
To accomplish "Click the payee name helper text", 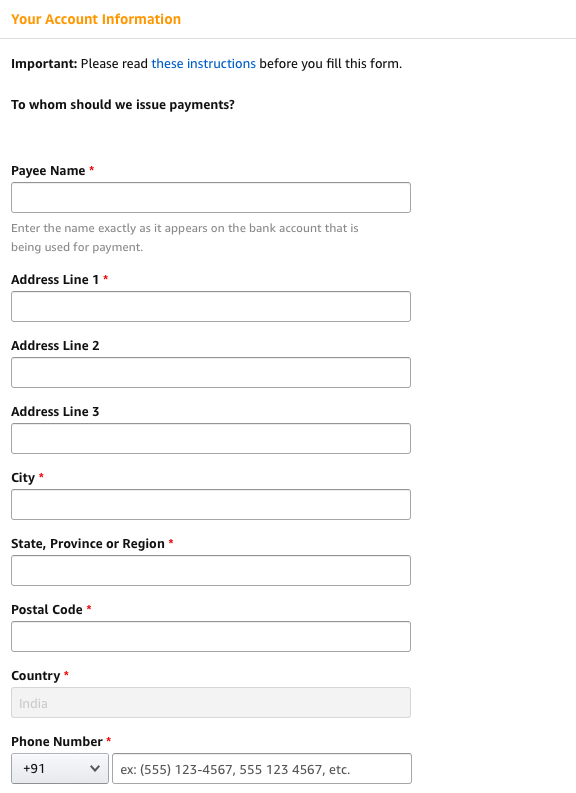I will pyautogui.click(x=185, y=238).
